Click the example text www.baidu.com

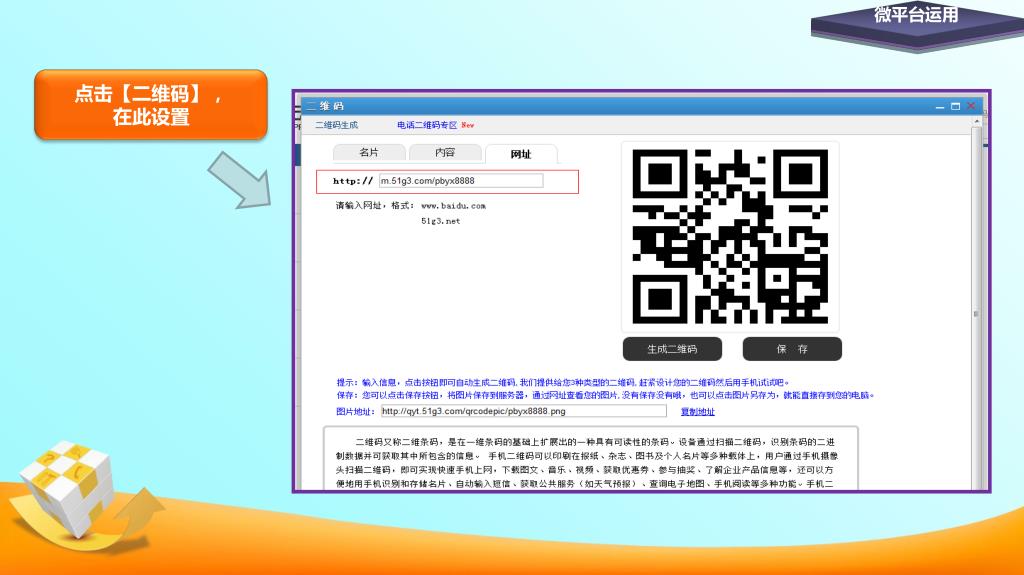[x=453, y=206]
